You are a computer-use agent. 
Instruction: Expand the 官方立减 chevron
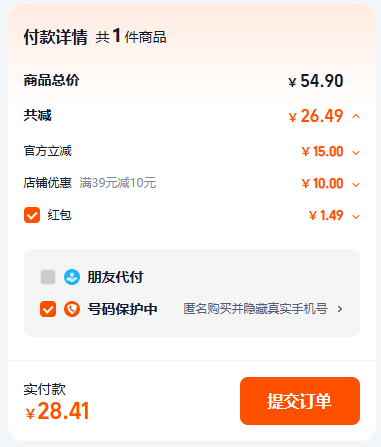356,153
